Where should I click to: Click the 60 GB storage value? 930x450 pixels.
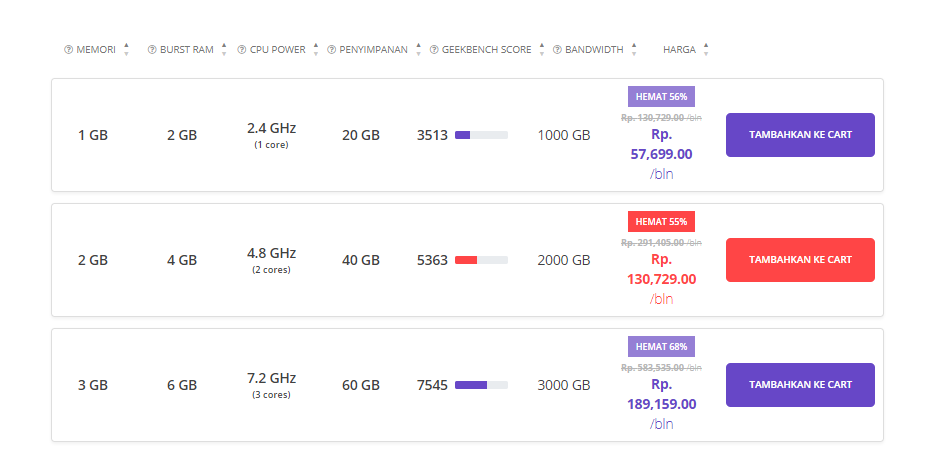click(x=361, y=386)
